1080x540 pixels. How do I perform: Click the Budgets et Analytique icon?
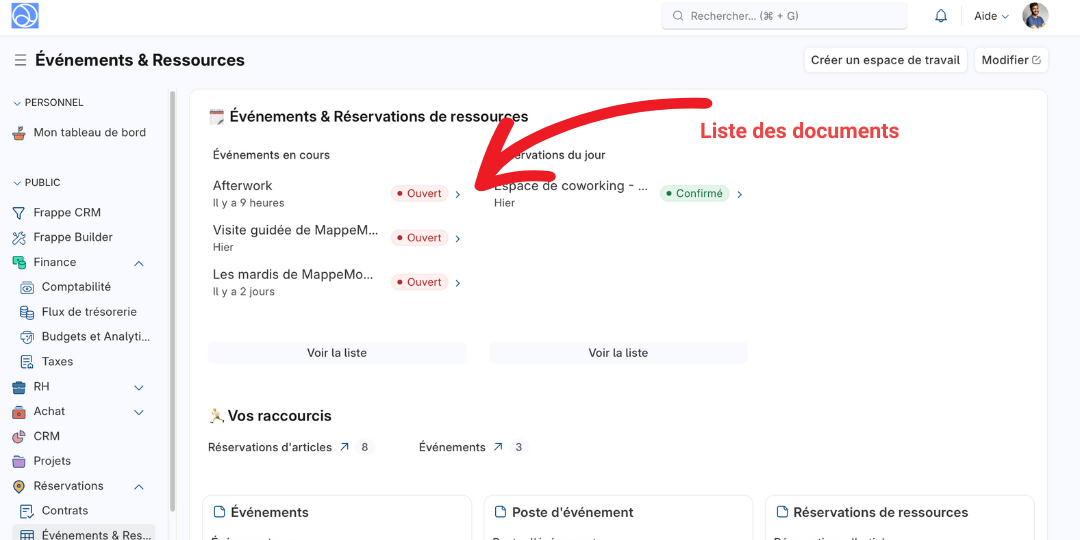coord(27,337)
